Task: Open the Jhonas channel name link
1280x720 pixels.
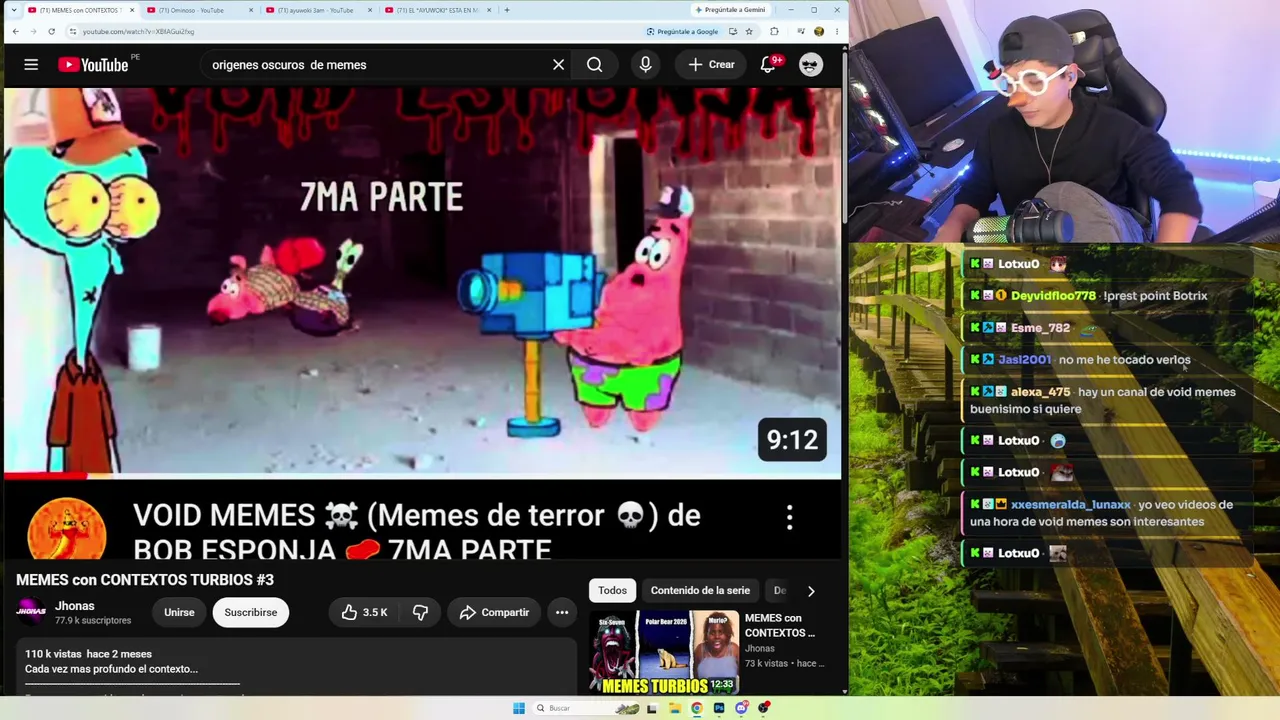Action: coord(75,606)
